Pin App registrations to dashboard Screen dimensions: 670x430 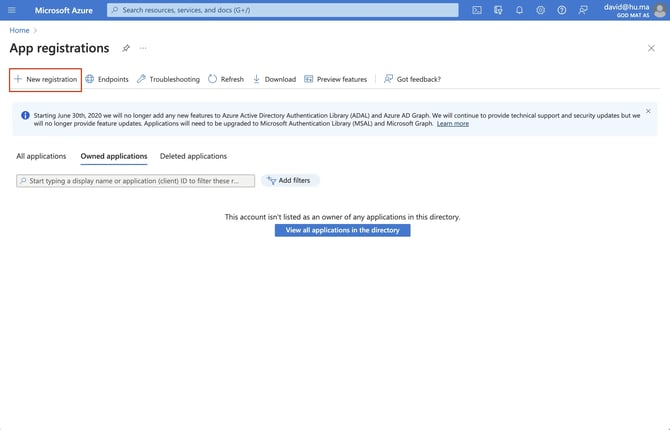(126, 48)
